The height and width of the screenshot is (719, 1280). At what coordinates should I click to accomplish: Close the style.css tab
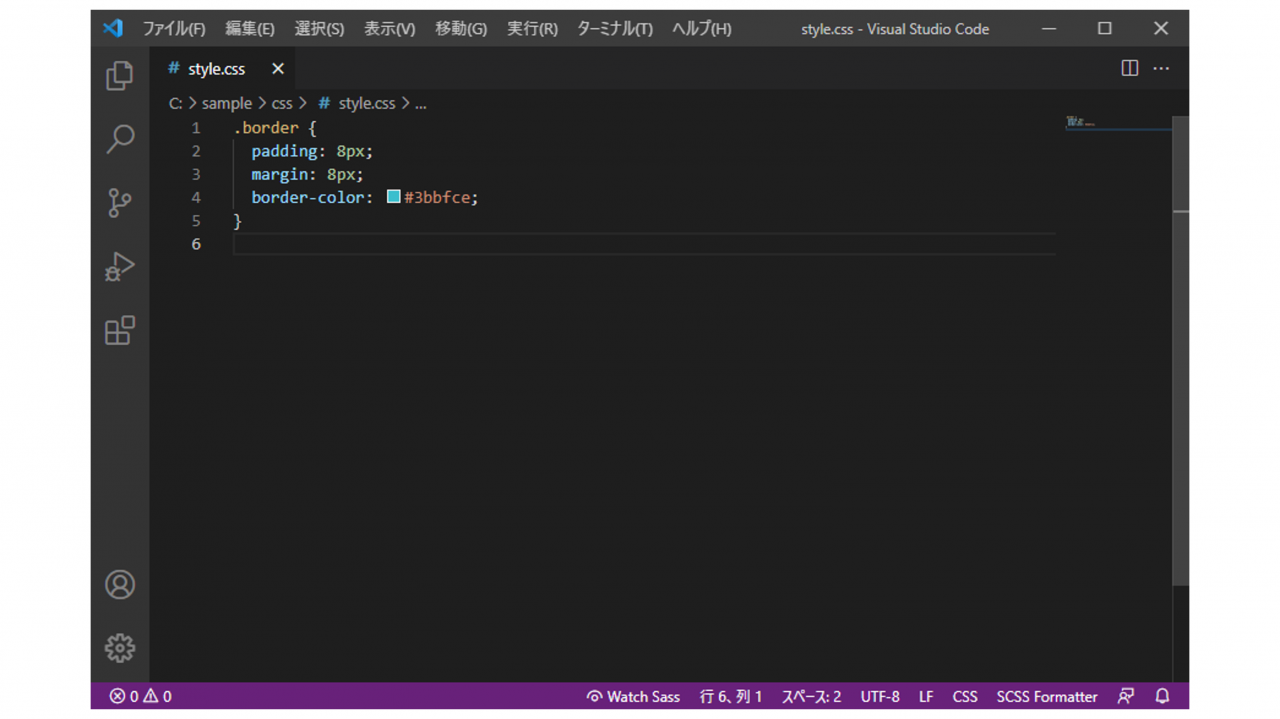[278, 68]
